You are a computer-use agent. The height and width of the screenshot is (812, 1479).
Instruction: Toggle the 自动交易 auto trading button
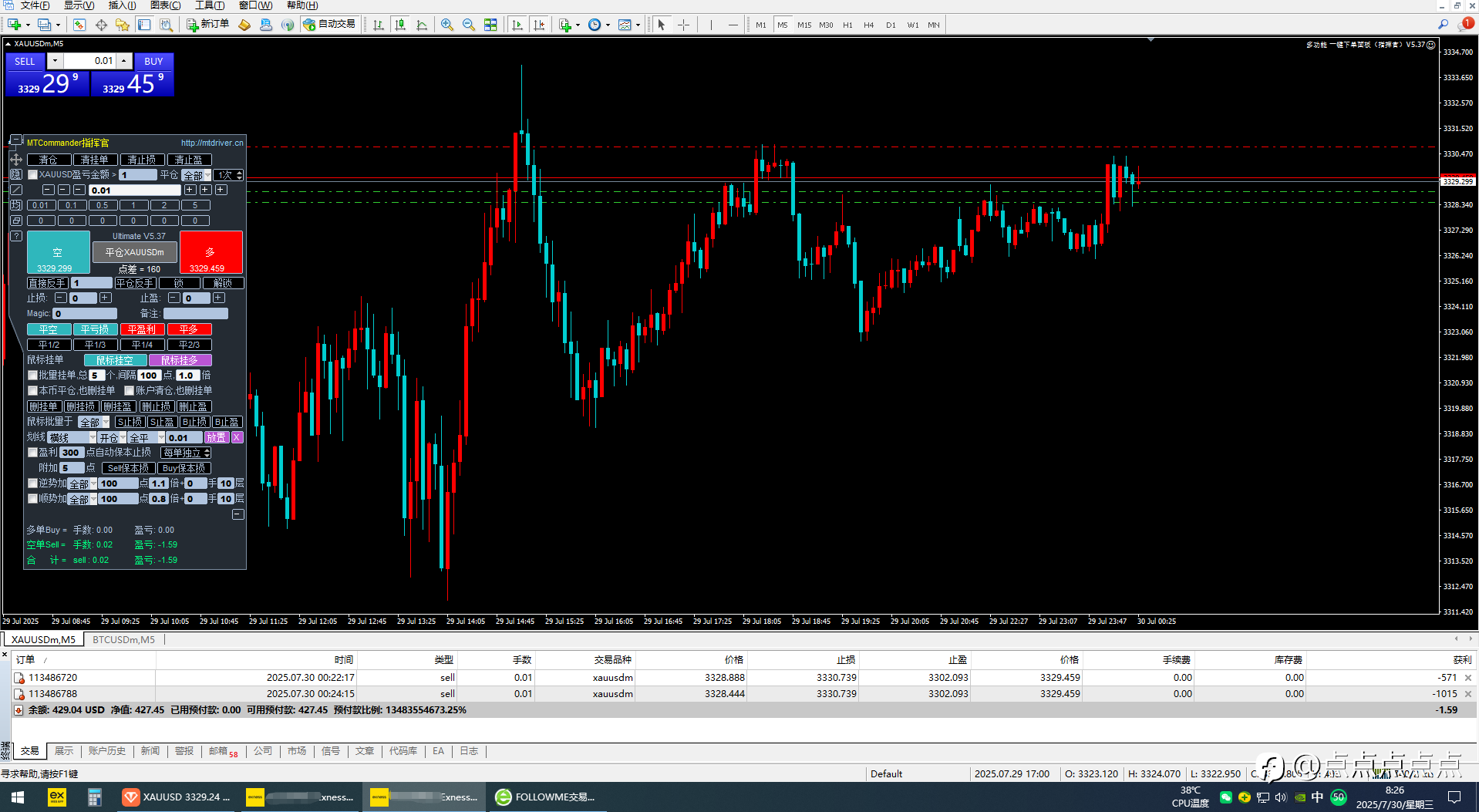click(x=329, y=25)
